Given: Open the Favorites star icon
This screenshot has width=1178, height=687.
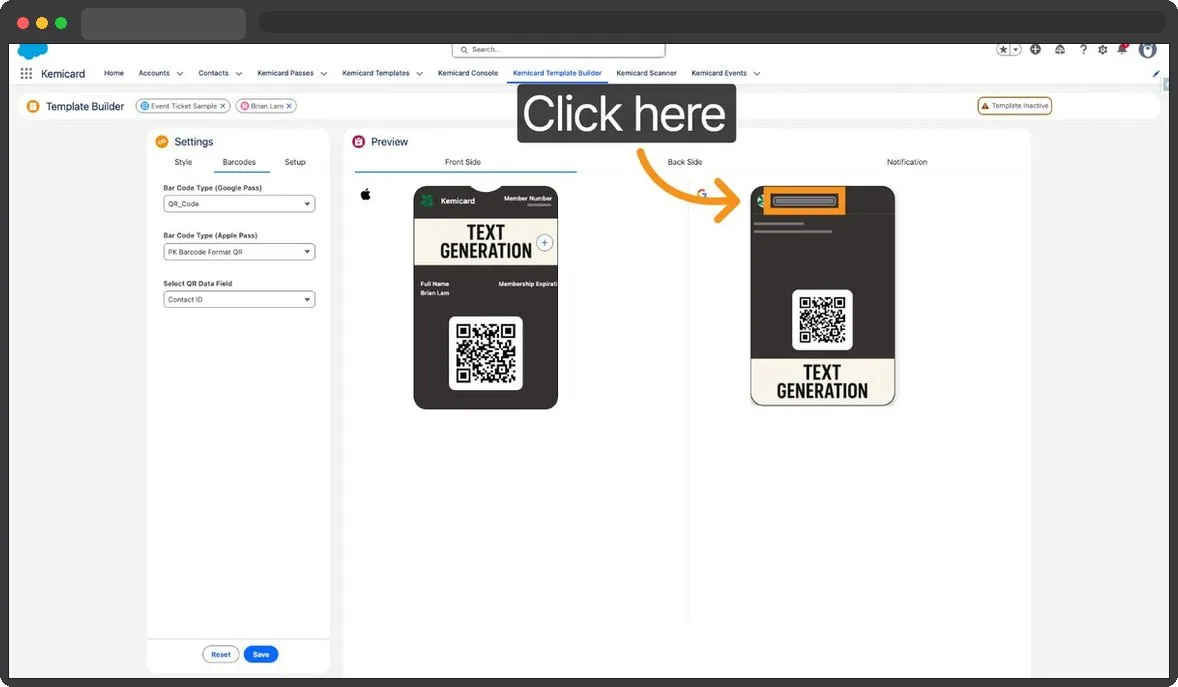Looking at the screenshot, I should click(1003, 50).
